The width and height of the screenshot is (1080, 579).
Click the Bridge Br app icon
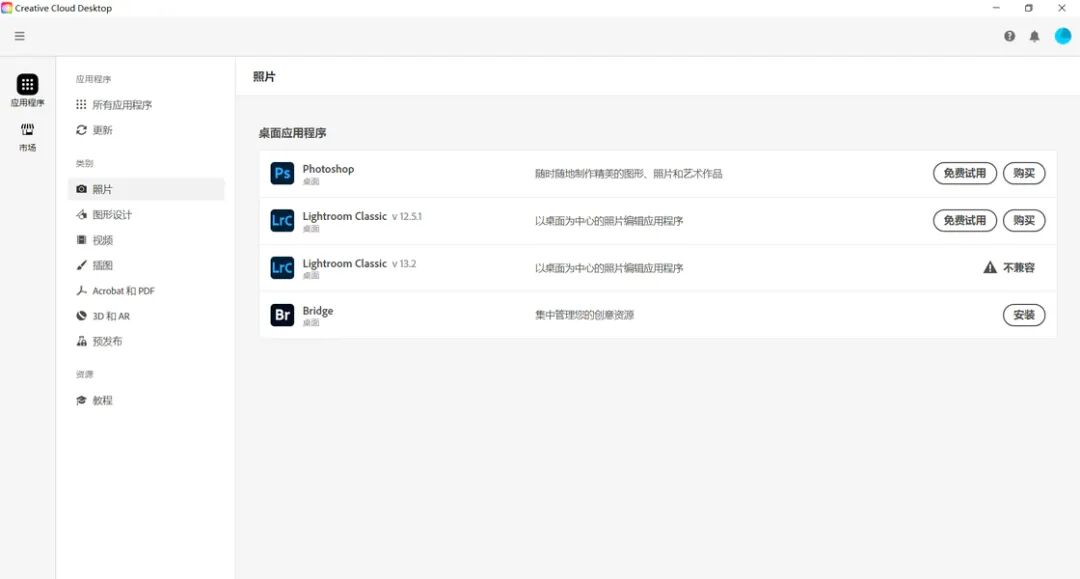coord(282,315)
